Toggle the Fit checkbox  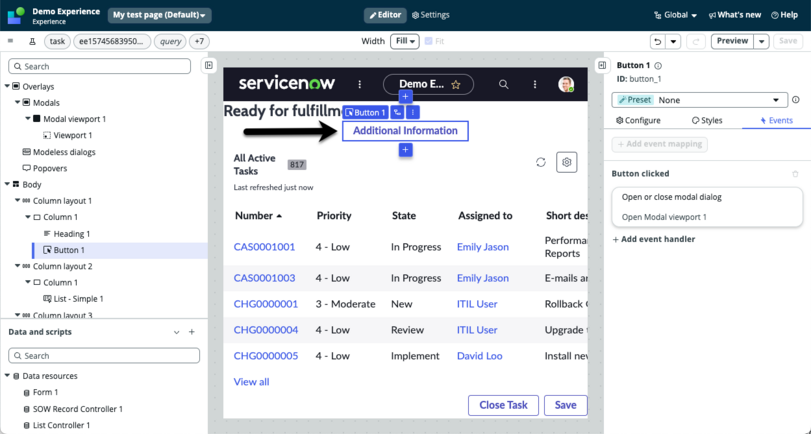point(428,41)
